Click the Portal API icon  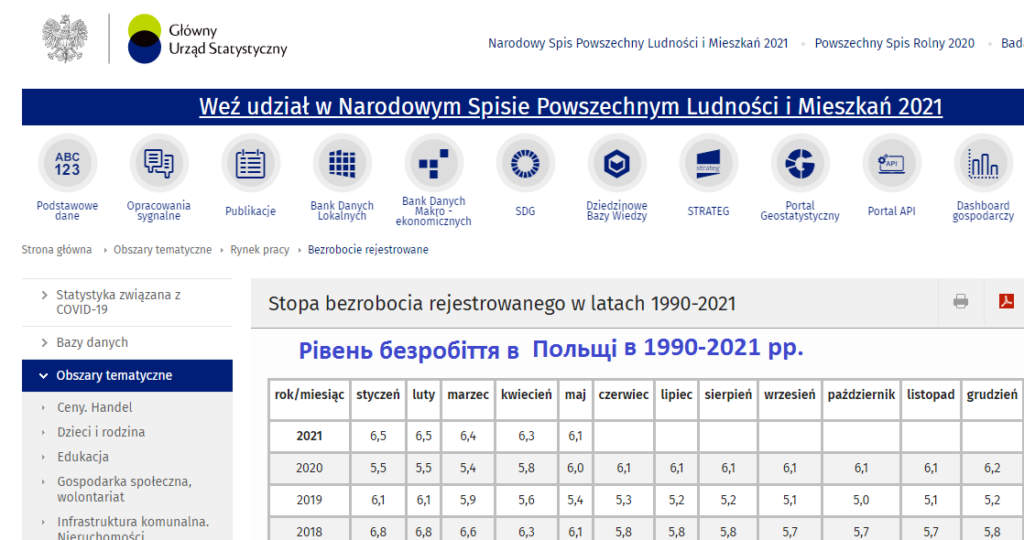tap(891, 163)
